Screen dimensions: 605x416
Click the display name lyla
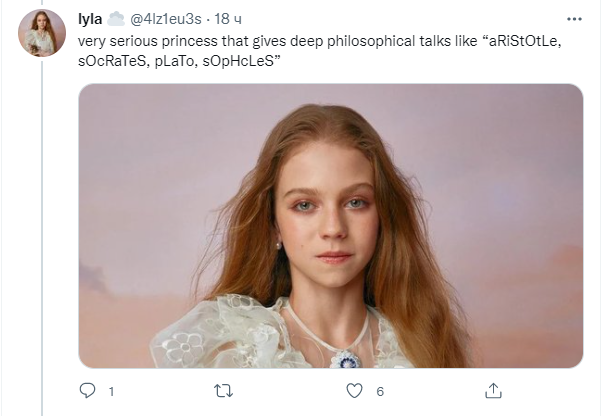90,19
